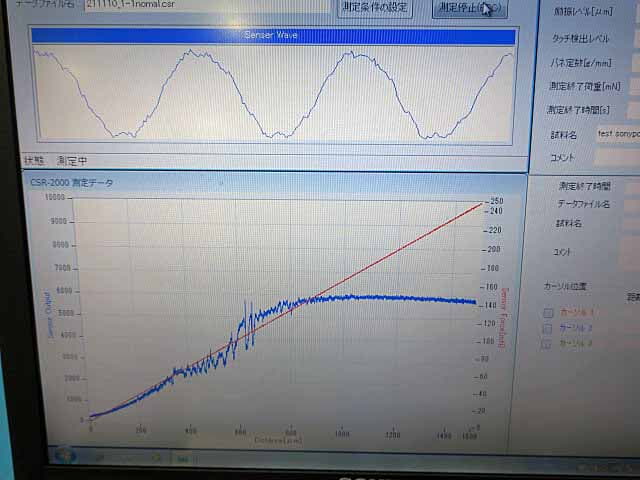Click the 測定条件の設定 button

tap(375, 7)
